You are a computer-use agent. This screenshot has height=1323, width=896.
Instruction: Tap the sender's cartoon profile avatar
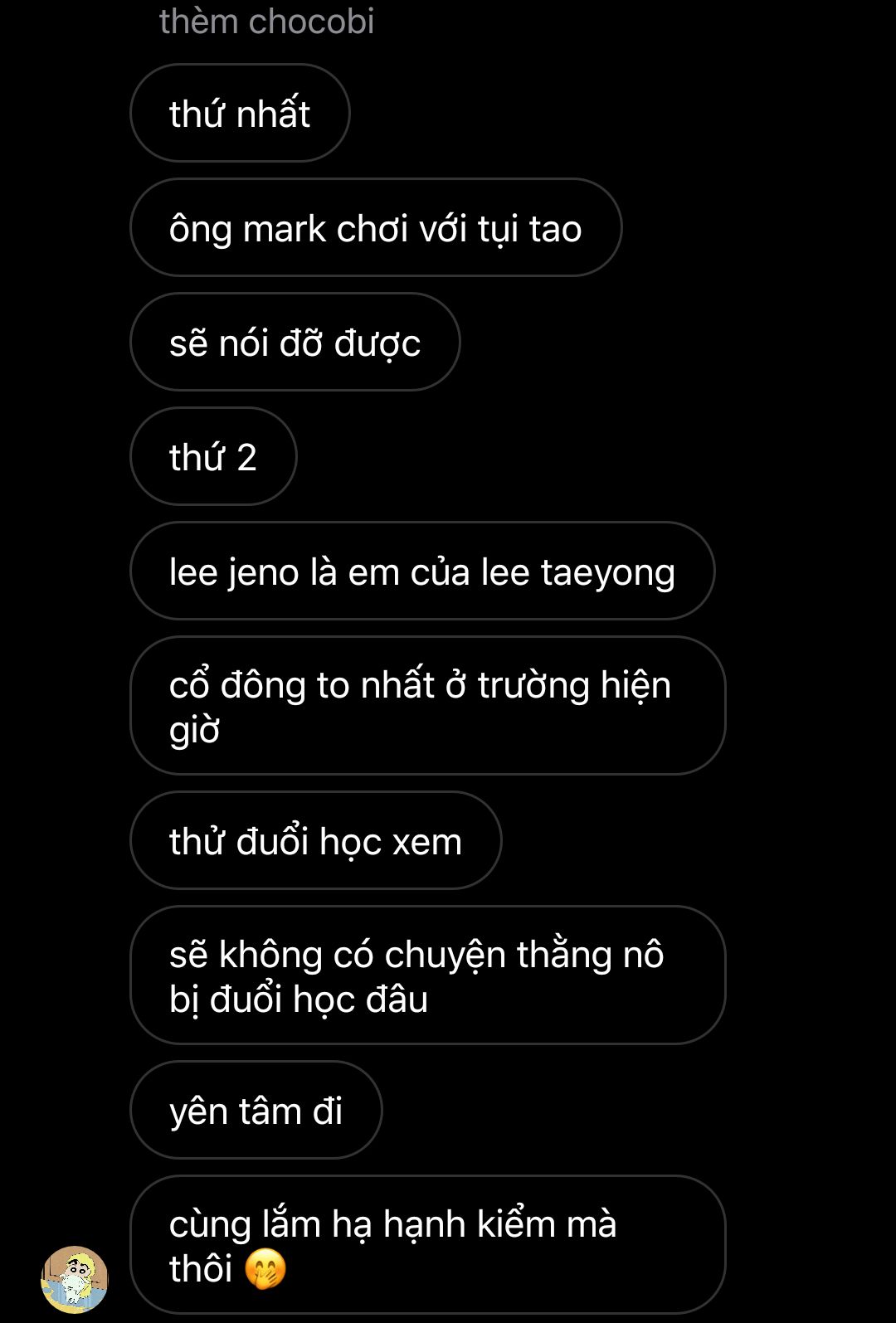[75, 1279]
